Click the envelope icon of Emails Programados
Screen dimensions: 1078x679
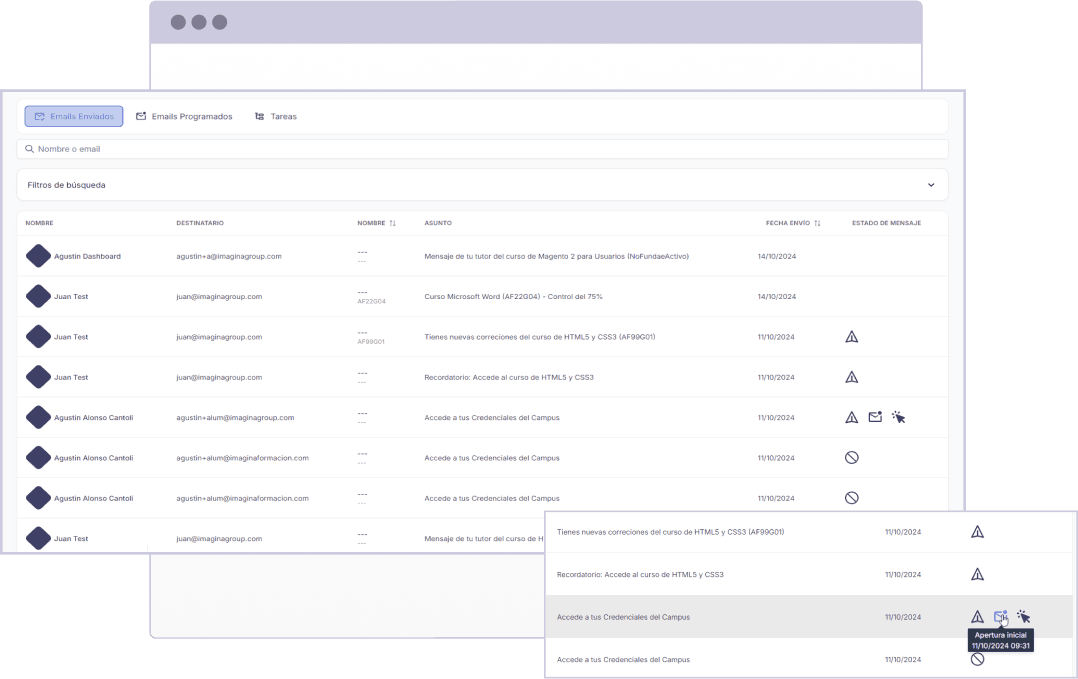click(141, 116)
